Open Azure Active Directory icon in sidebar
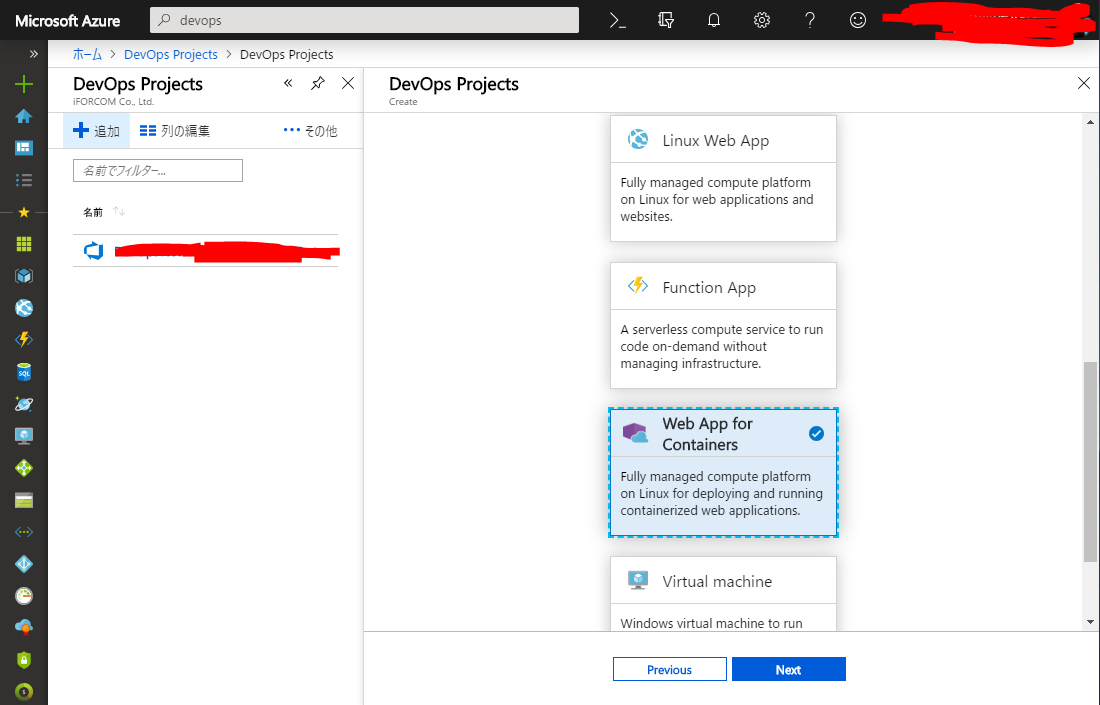Viewport: 1100px width, 705px height. coord(24,564)
